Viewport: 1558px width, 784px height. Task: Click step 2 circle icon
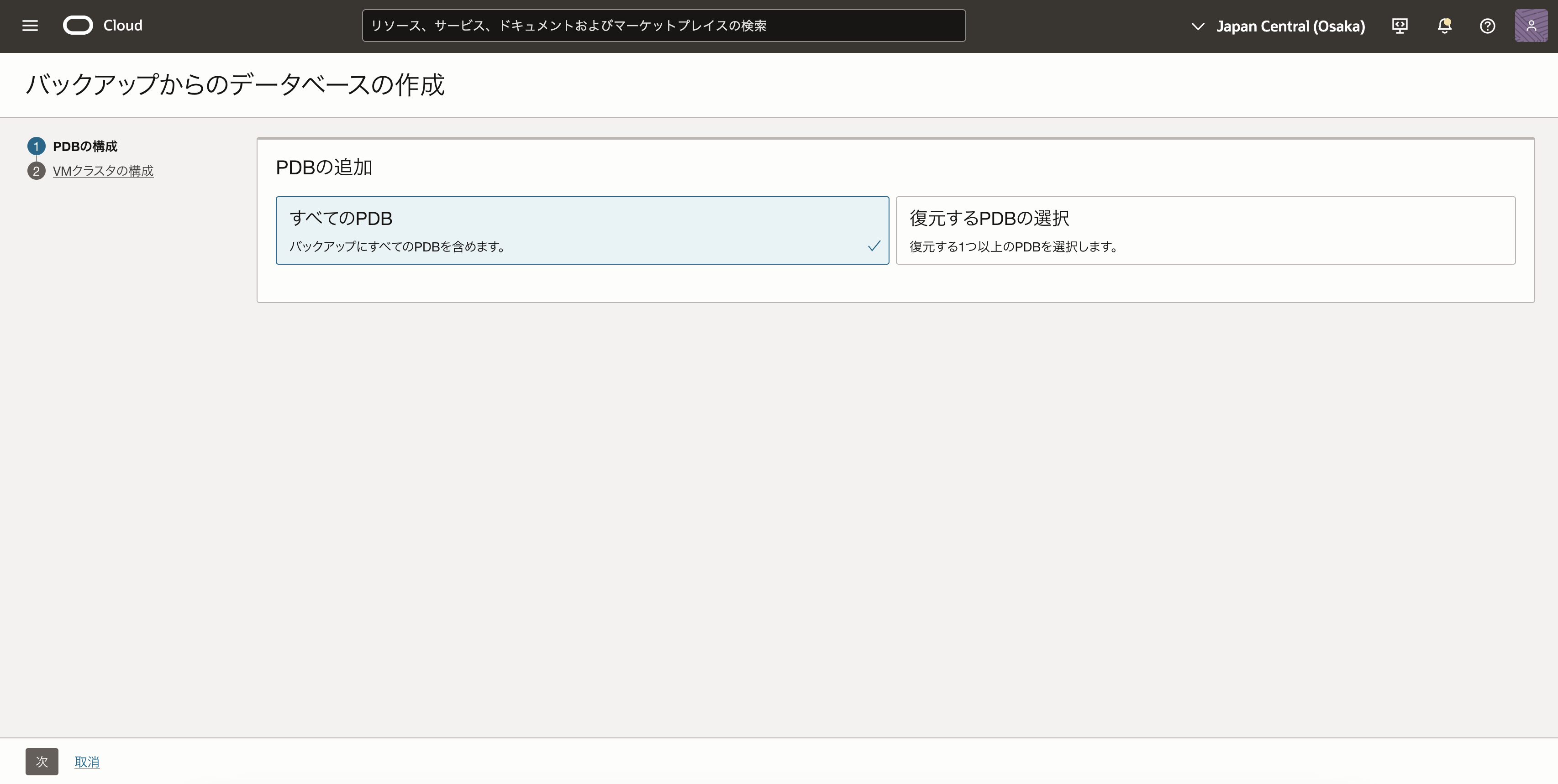(x=36, y=171)
